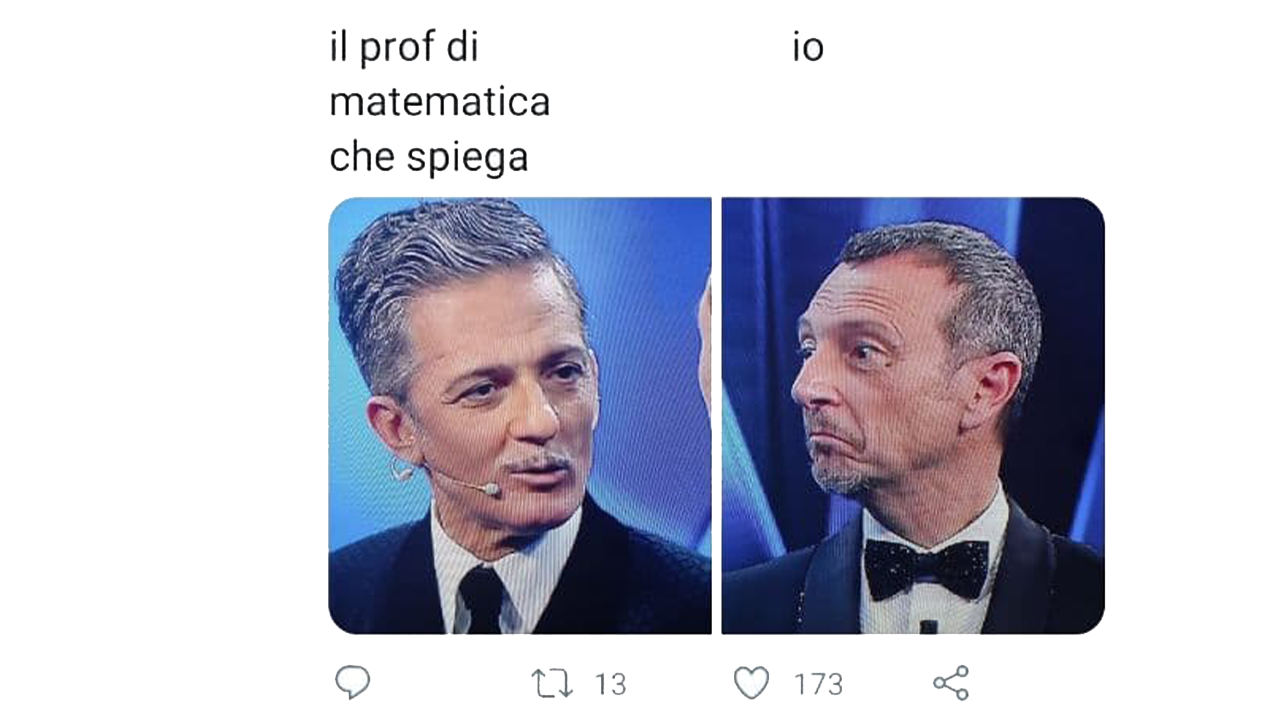Click the text 'che spiega'
The image size is (1280, 720).
(x=429, y=158)
